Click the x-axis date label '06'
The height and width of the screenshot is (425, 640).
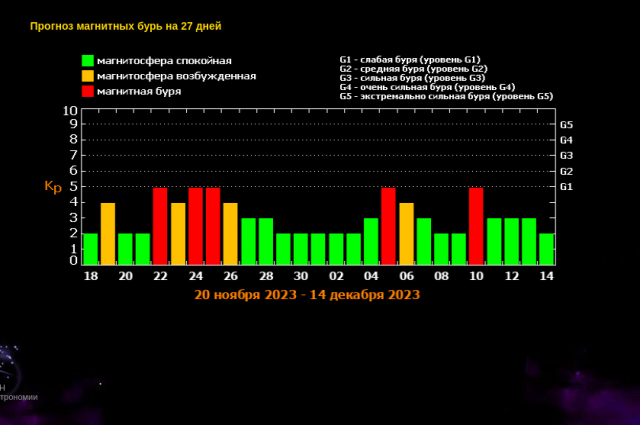click(407, 276)
